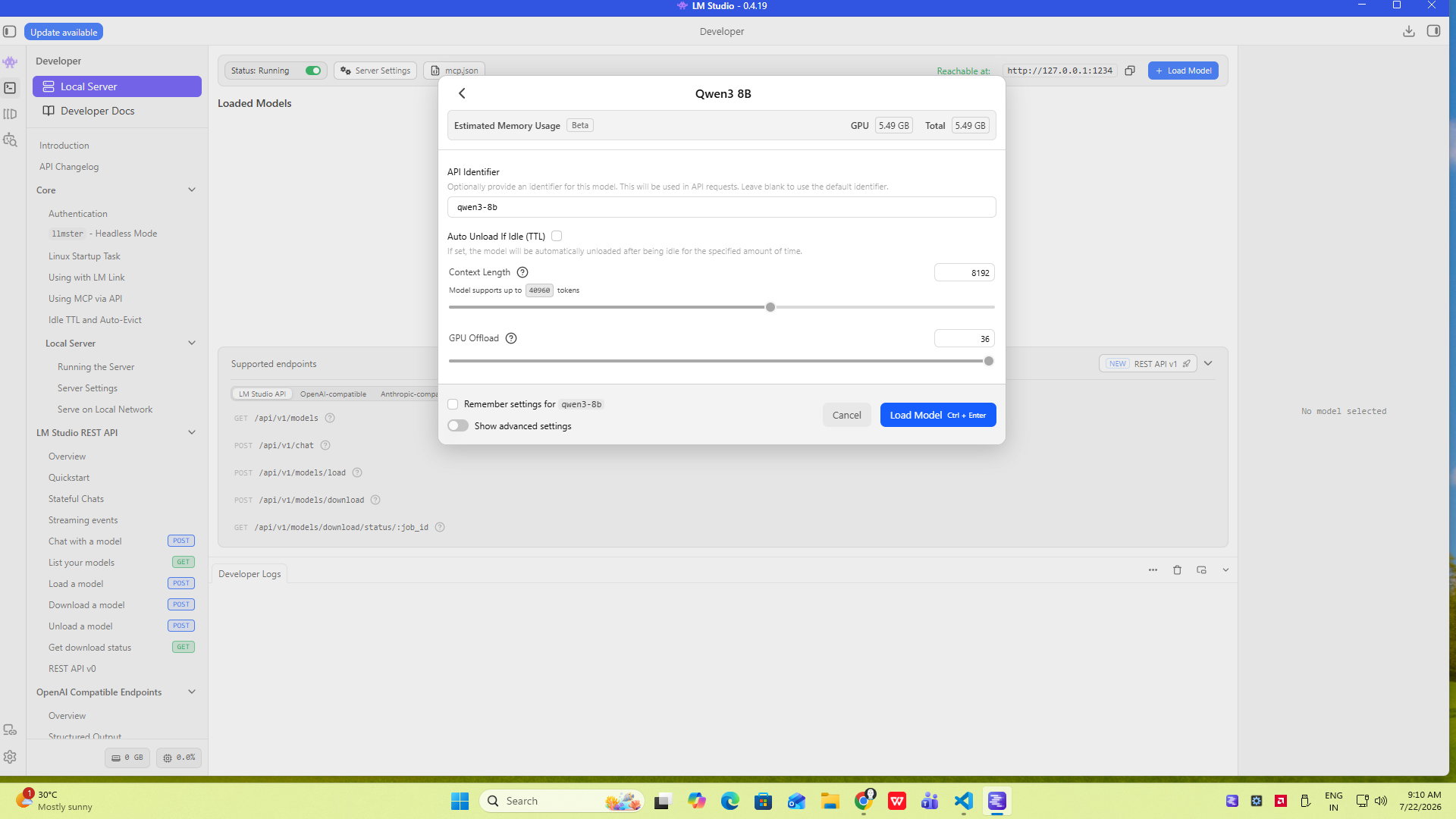Open the Discover robot search icon
The width and height of the screenshot is (1456, 819).
pyautogui.click(x=10, y=140)
